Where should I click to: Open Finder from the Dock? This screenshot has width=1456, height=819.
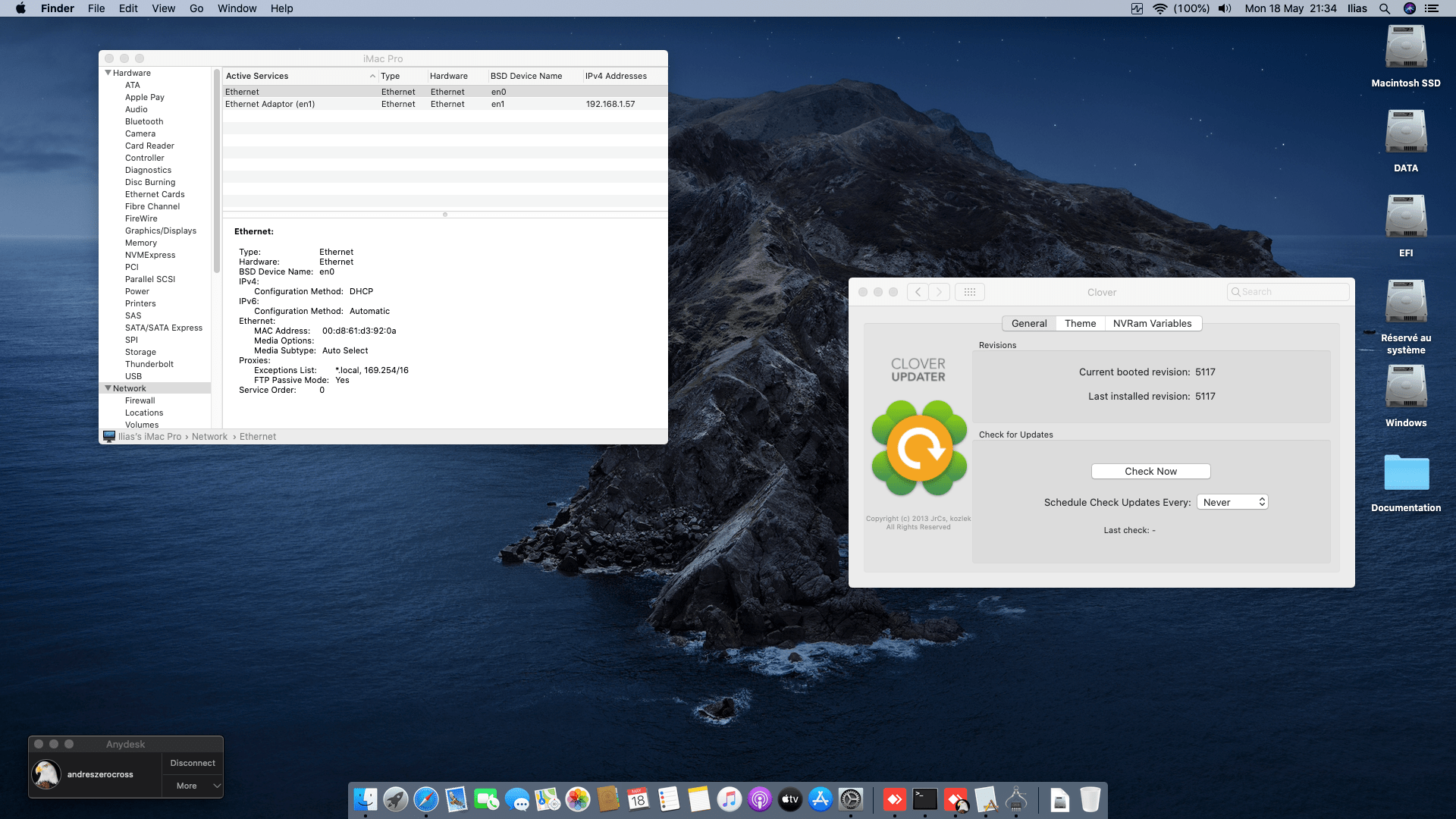(x=366, y=799)
